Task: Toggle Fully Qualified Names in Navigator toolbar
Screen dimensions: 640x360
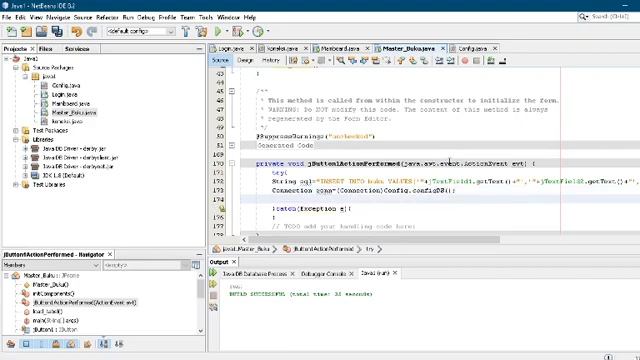Action: [87, 344]
